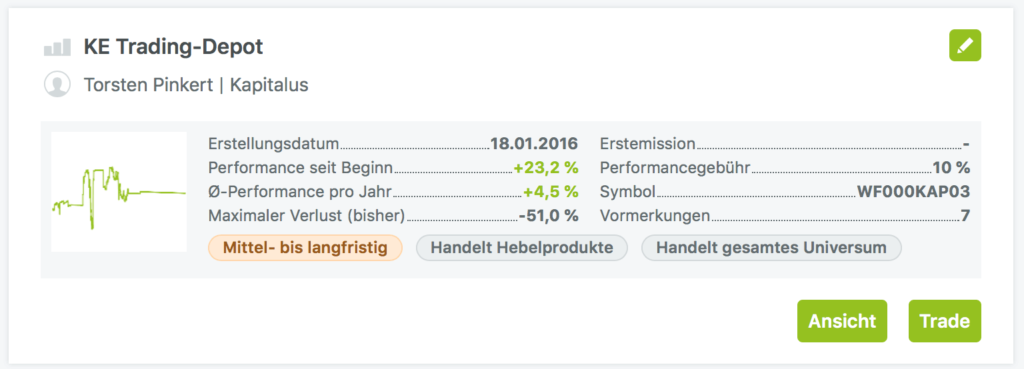Click the -51,0 % maximum loss value

pos(549,216)
